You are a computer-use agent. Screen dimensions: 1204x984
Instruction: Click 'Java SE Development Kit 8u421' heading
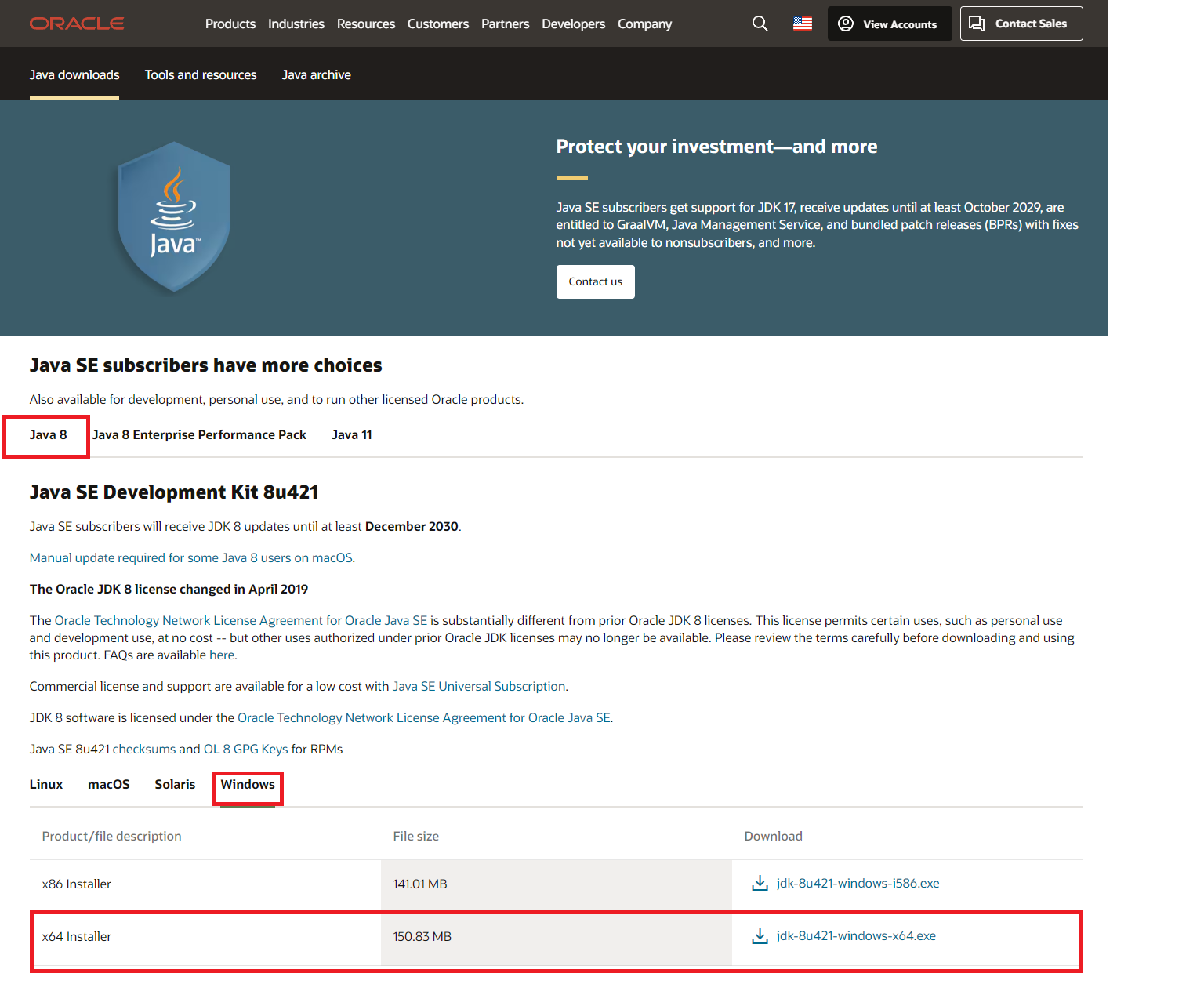[x=174, y=492]
